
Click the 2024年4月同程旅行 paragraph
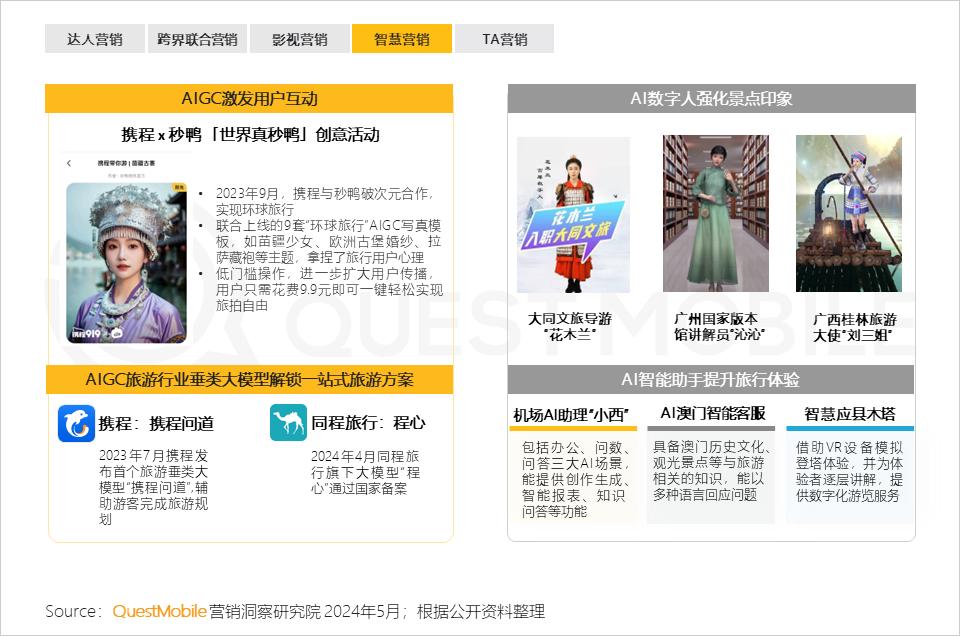click(x=366, y=472)
